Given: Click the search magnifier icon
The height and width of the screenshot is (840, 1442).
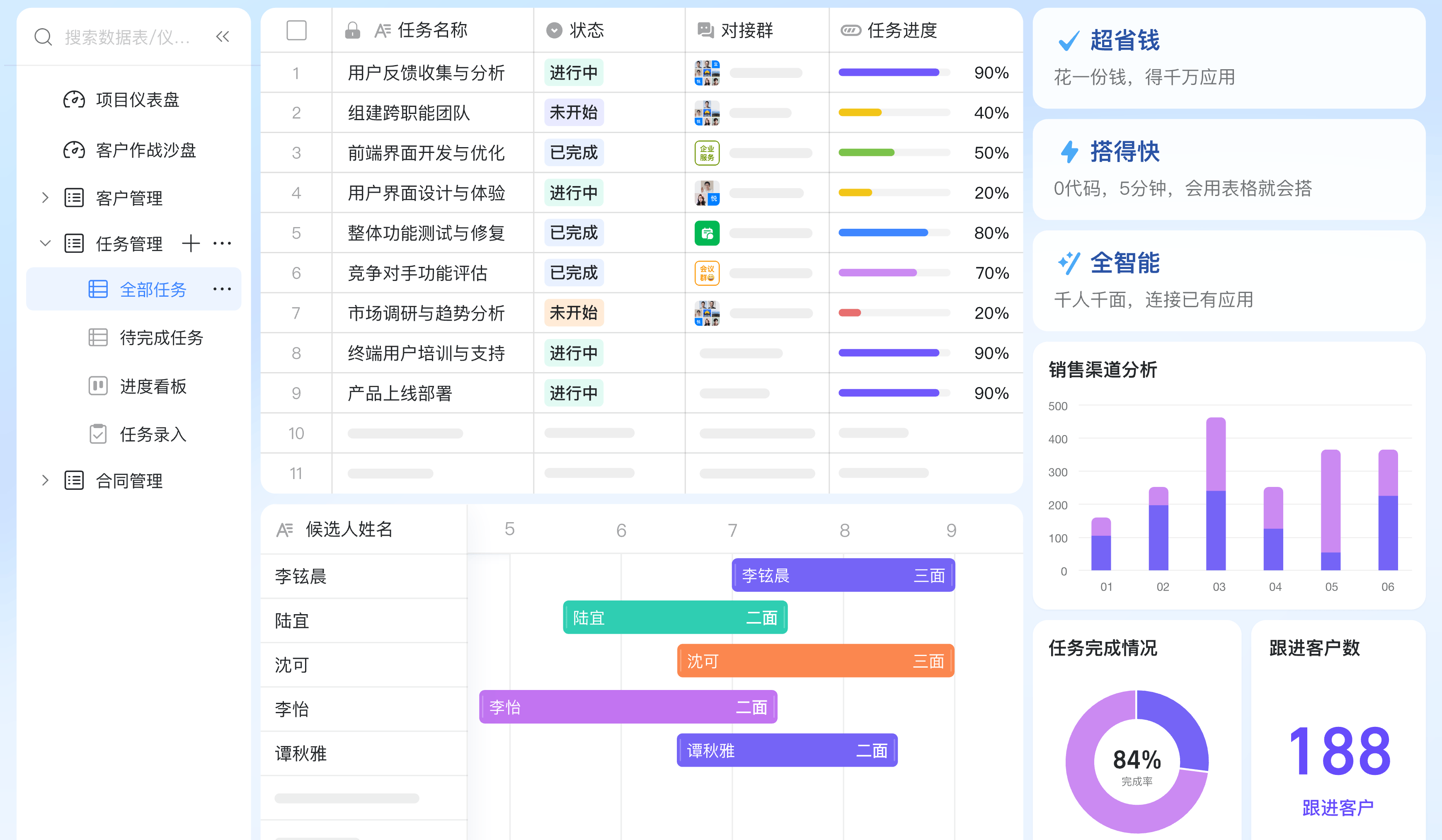Looking at the screenshot, I should click(x=43, y=37).
